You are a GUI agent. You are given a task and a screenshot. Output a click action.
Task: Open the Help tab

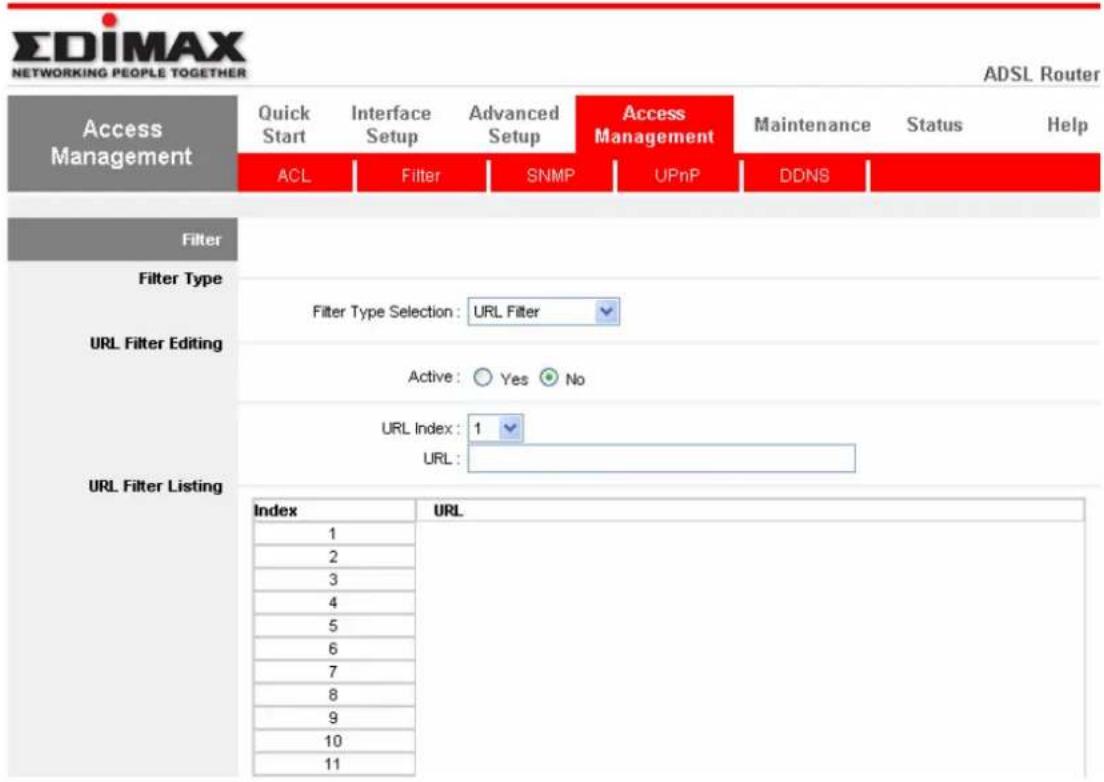1067,125
